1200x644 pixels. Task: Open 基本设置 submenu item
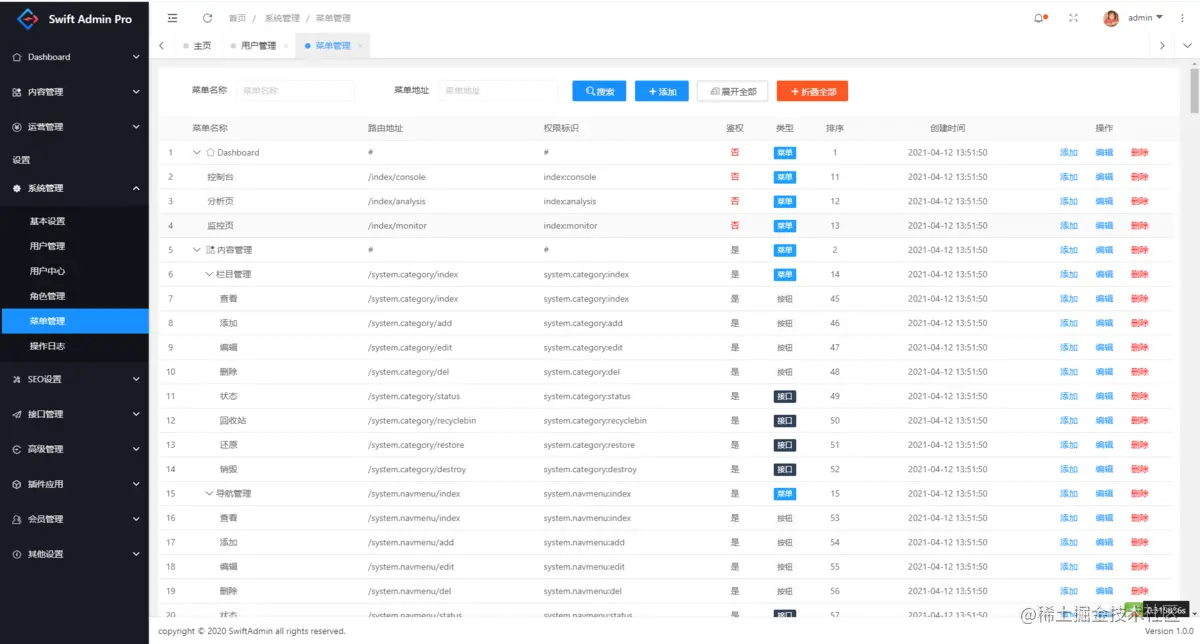tap(74, 221)
